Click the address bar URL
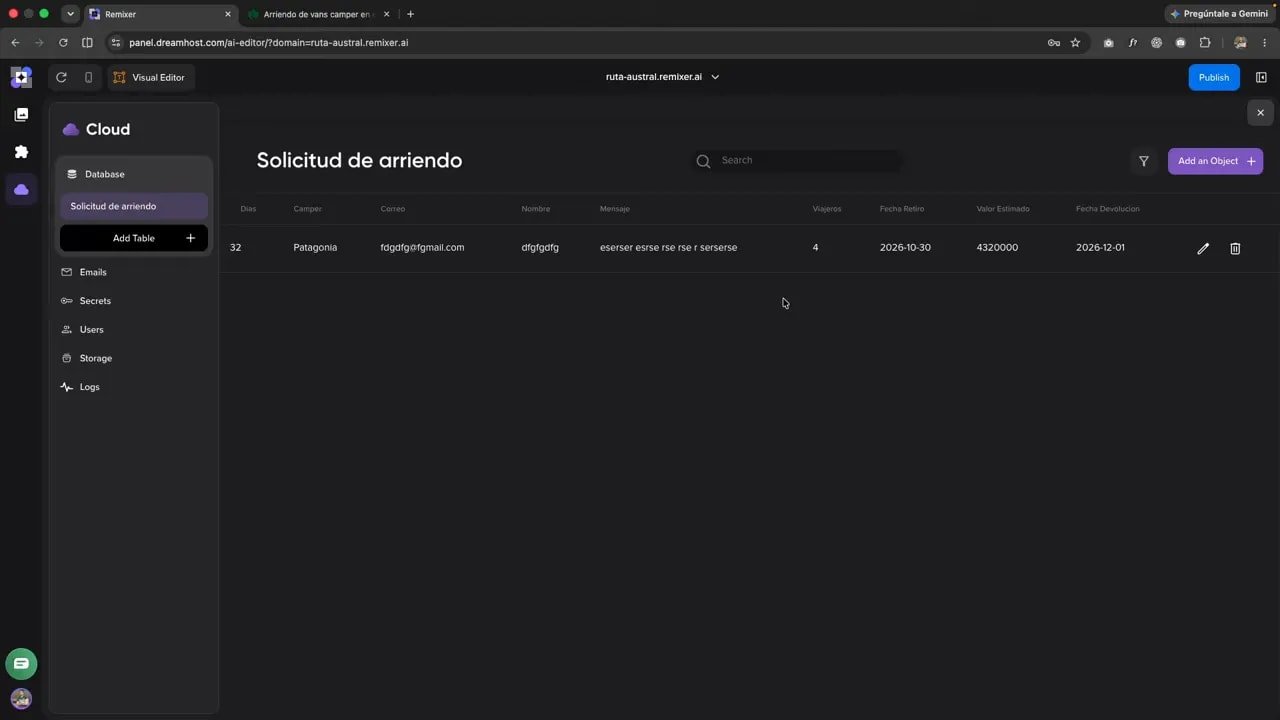The height and width of the screenshot is (720, 1280). click(268, 43)
